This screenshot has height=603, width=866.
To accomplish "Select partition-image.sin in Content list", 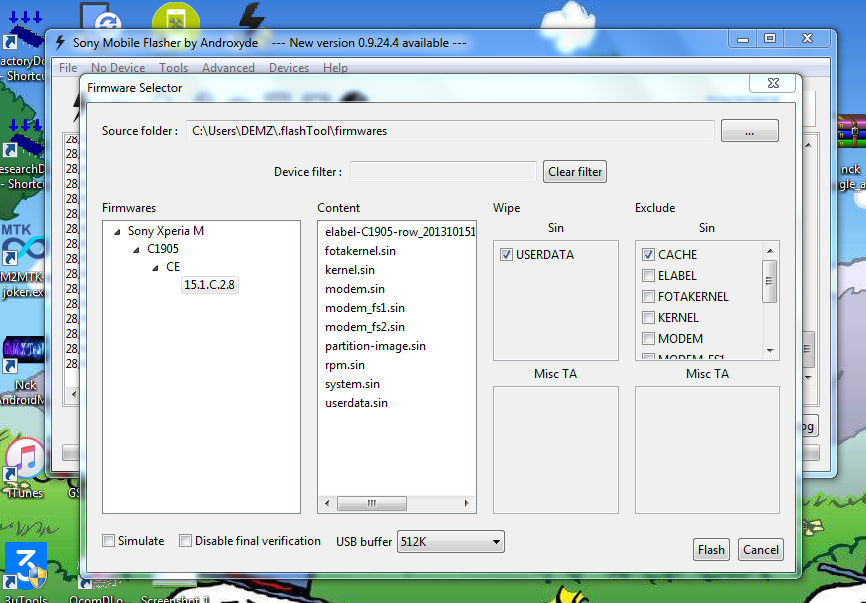I will 375,346.
